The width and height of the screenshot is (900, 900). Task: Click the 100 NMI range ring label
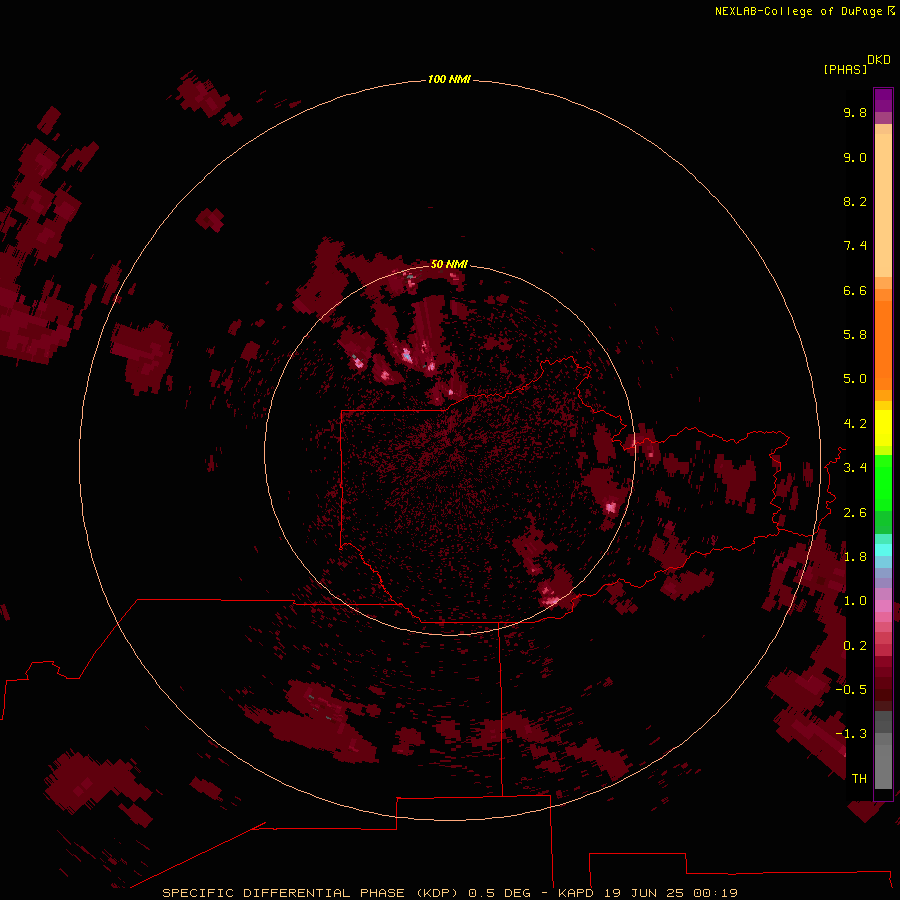tap(449, 79)
